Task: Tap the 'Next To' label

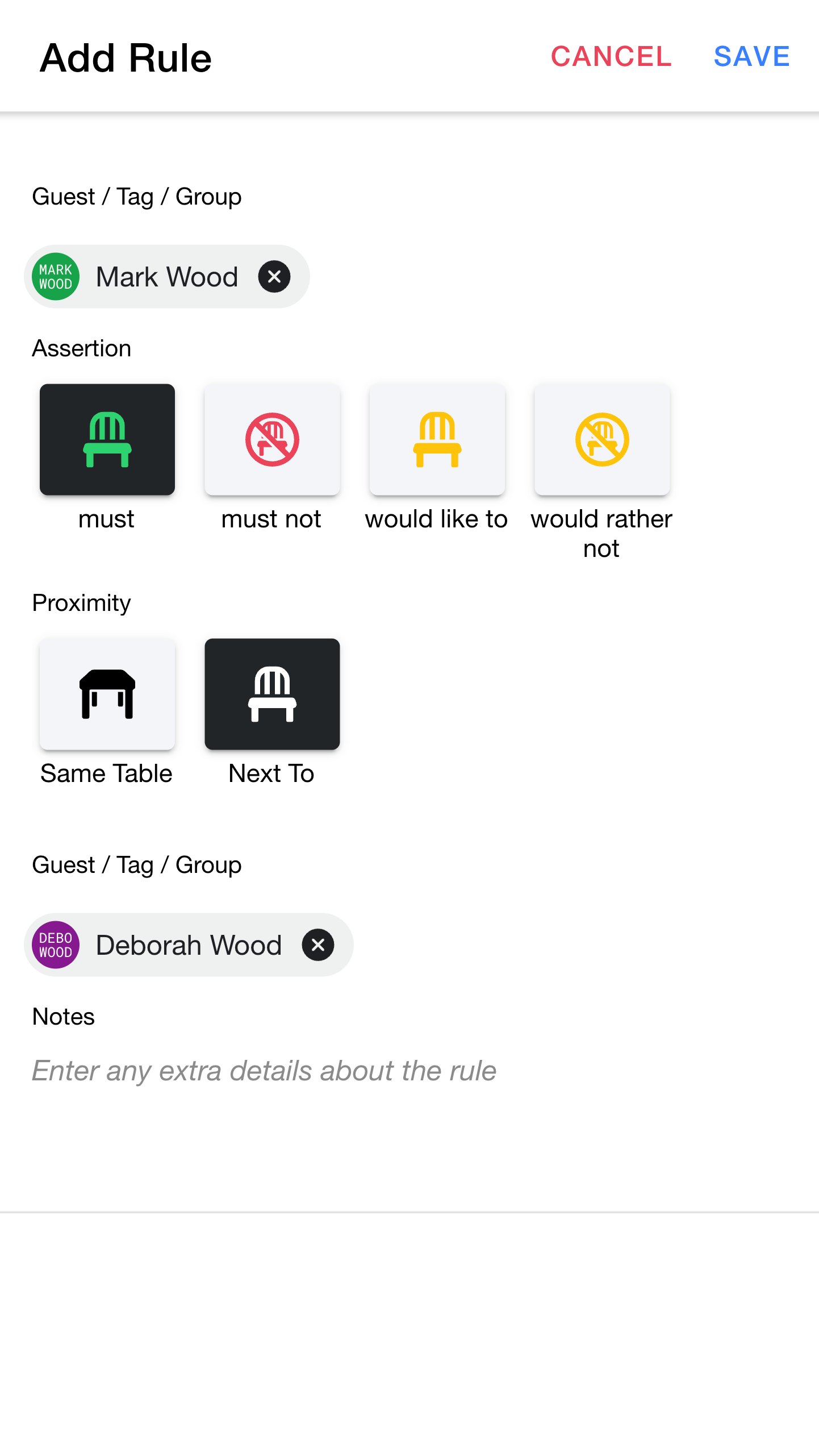Action: pyautogui.click(x=271, y=773)
